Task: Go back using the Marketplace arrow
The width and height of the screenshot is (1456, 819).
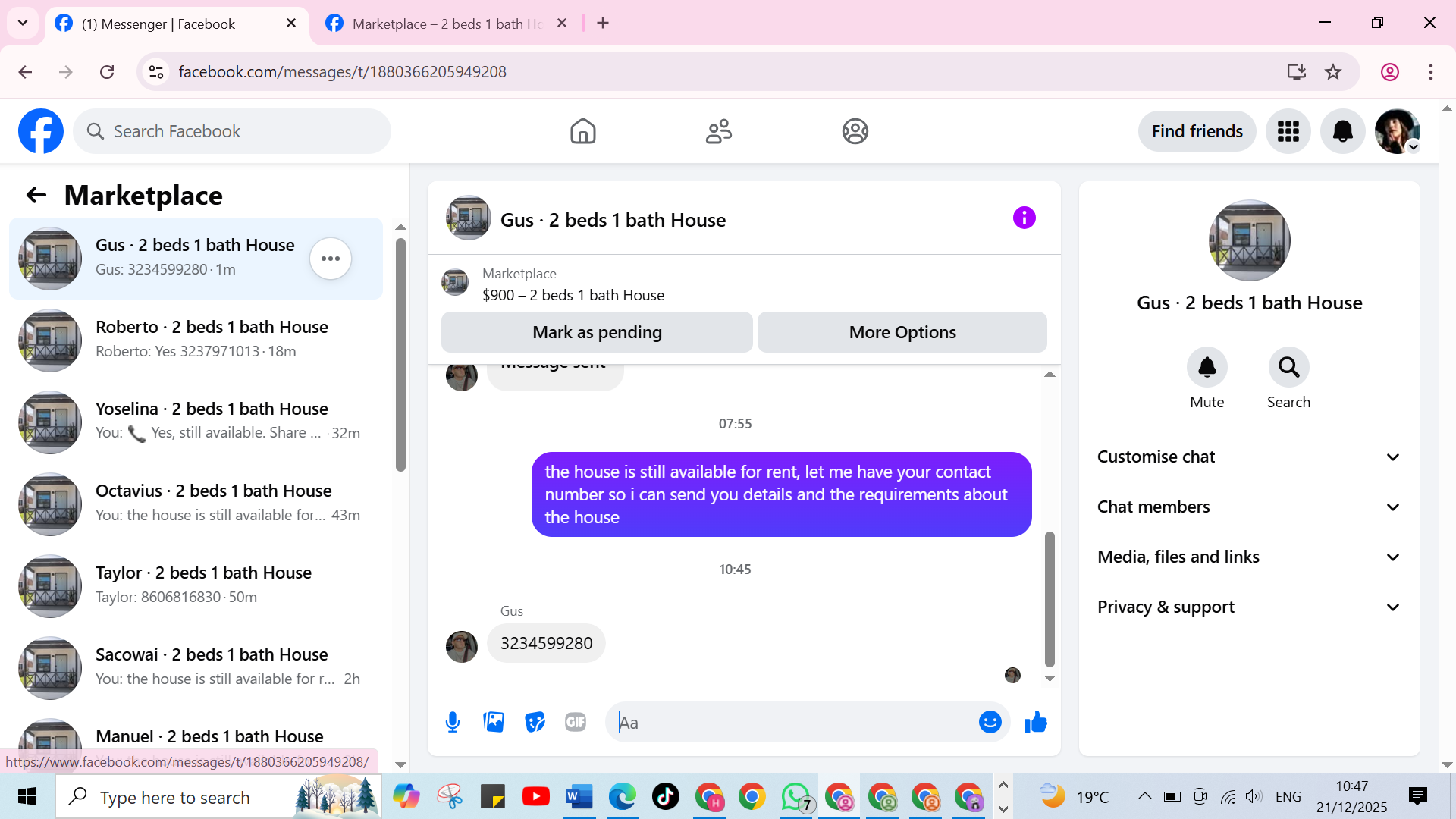Action: [36, 196]
